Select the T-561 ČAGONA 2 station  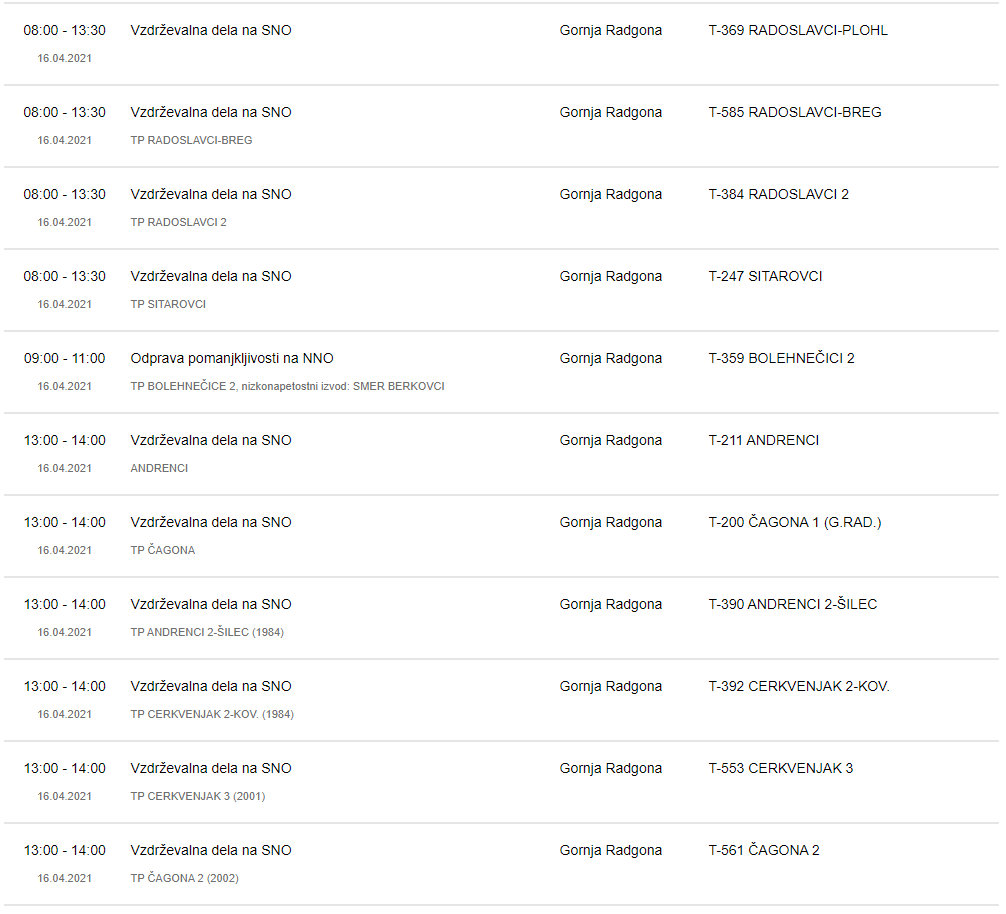pyautogui.click(x=763, y=850)
